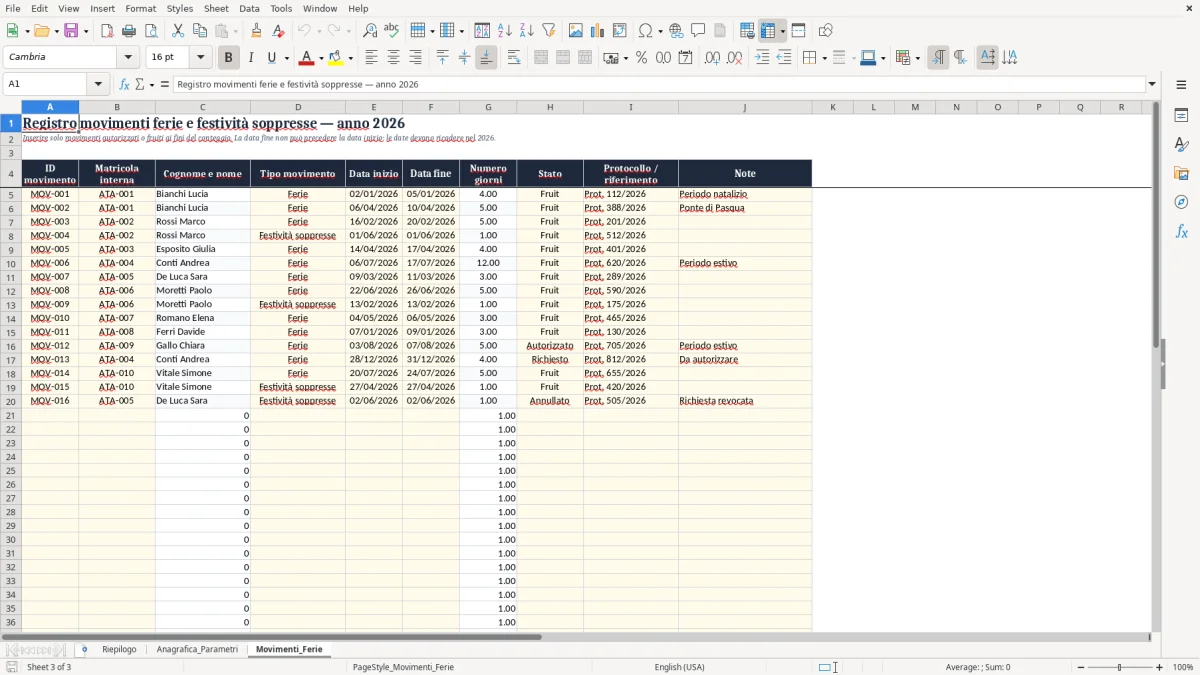Apply yellow background color swatch

336,58
